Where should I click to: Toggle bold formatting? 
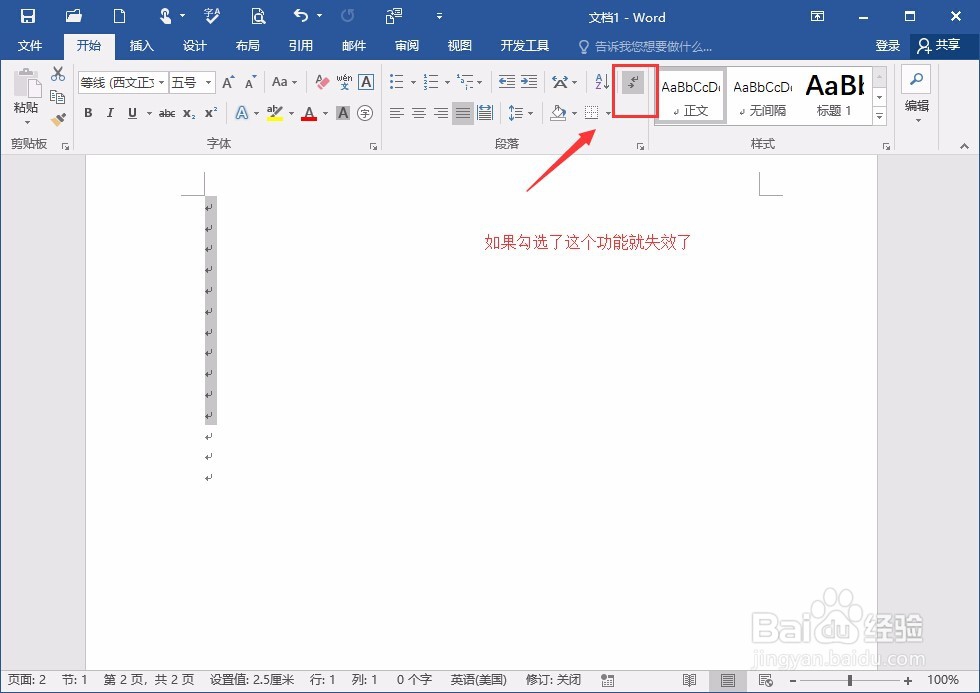90,113
